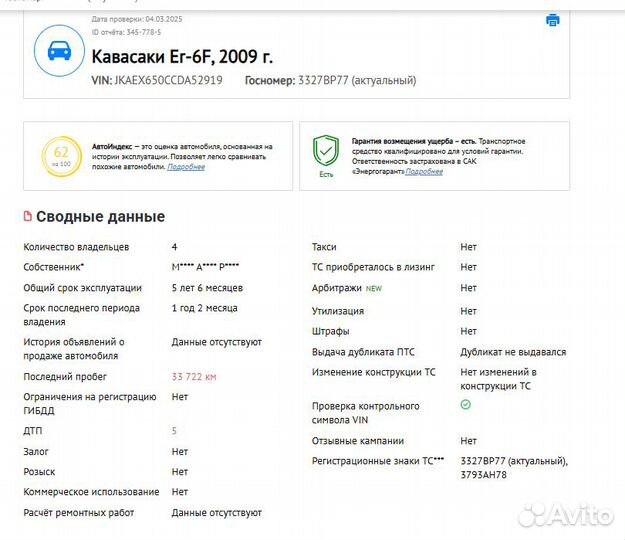The image size is (625, 540).
Task: Click the green VIN check mark icon
Action: [466, 405]
